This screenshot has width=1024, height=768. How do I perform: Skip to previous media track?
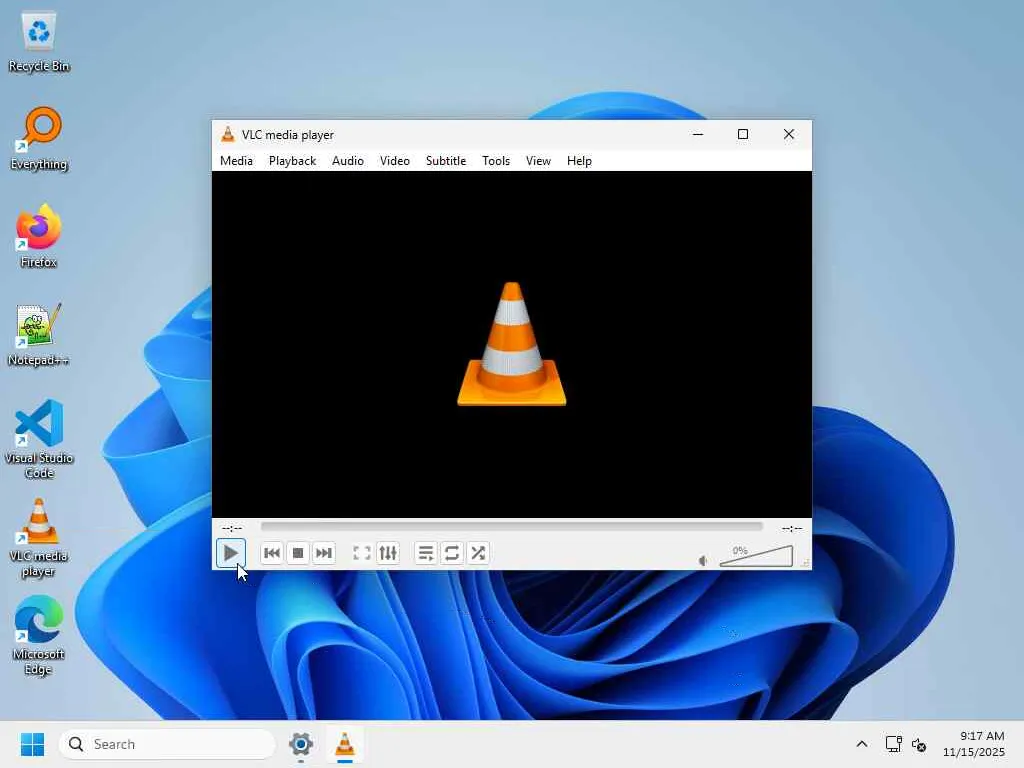[272, 553]
